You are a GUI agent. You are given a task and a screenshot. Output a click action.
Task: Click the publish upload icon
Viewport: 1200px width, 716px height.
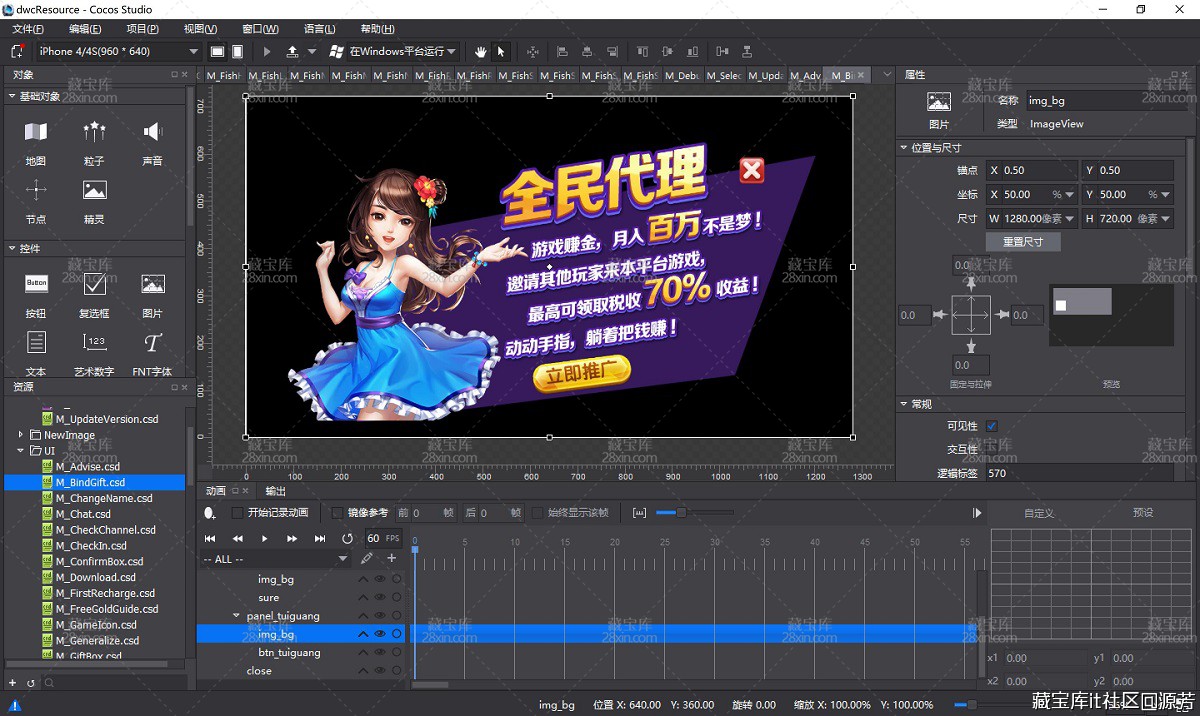pyautogui.click(x=292, y=51)
